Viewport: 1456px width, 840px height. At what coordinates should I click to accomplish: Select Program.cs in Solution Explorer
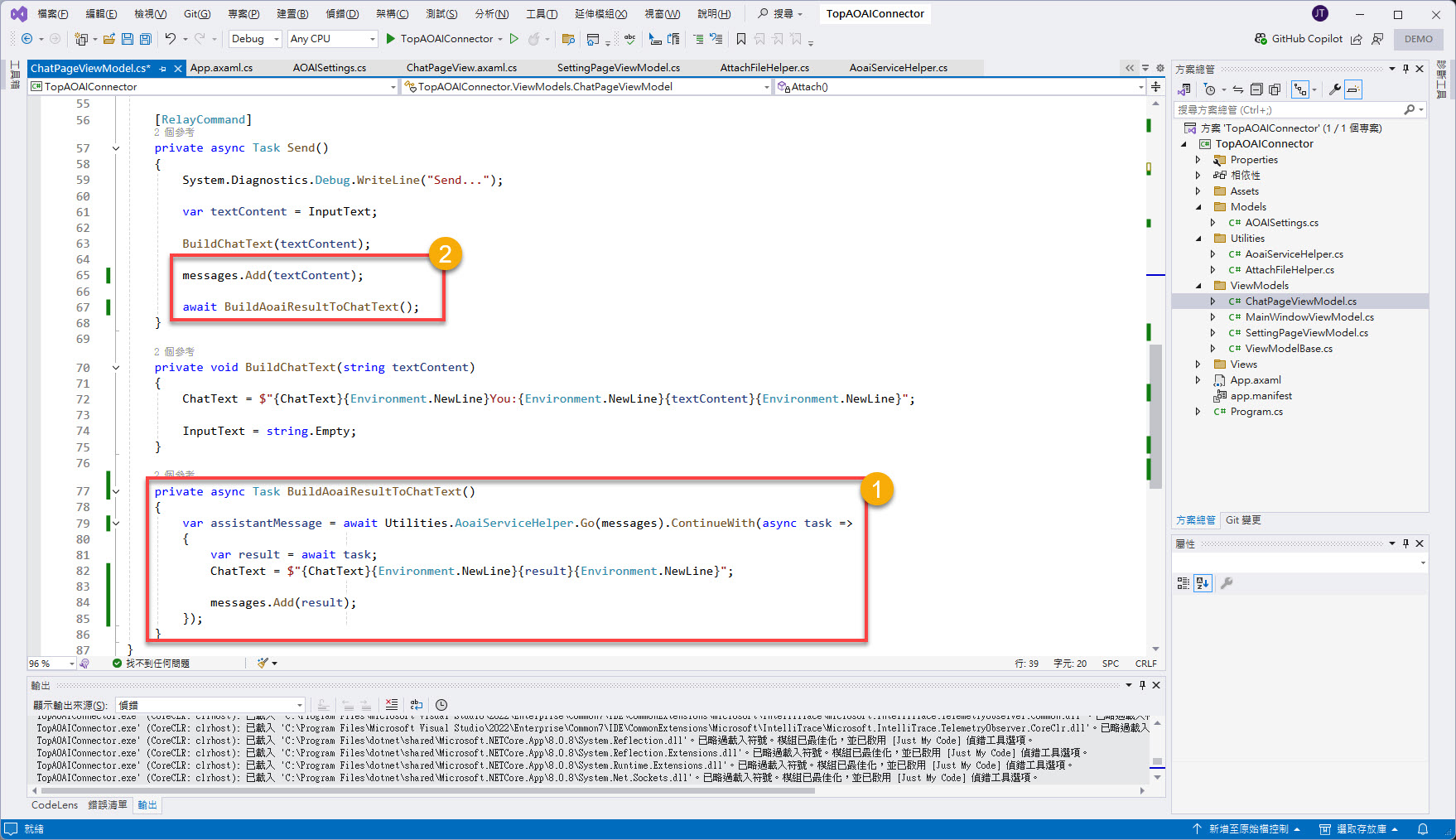click(x=1256, y=412)
